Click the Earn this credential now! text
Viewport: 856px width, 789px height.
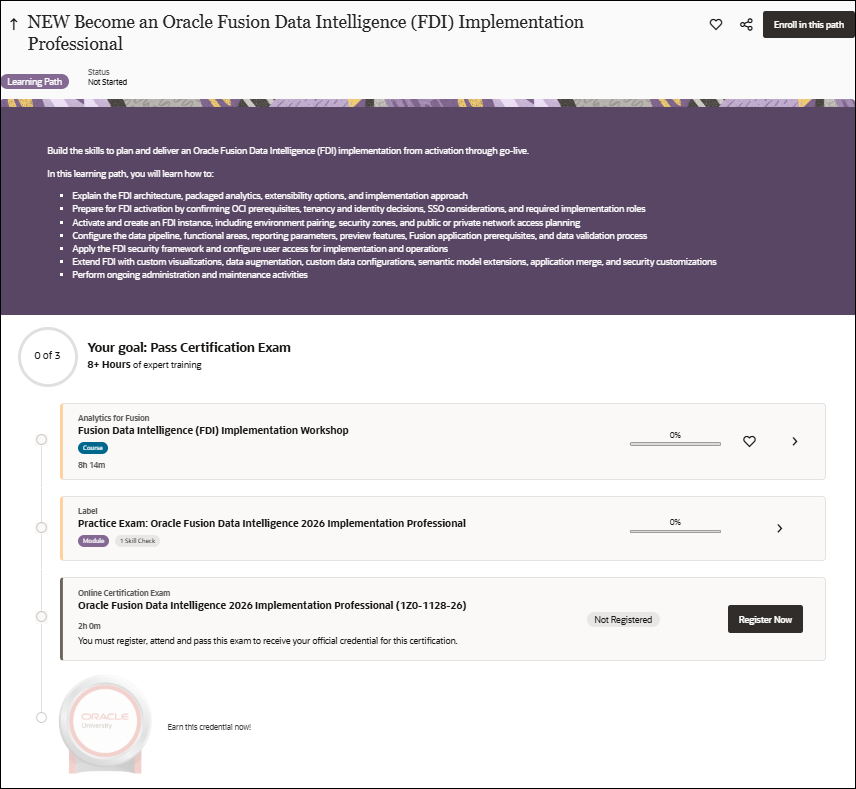pyautogui.click(x=209, y=727)
